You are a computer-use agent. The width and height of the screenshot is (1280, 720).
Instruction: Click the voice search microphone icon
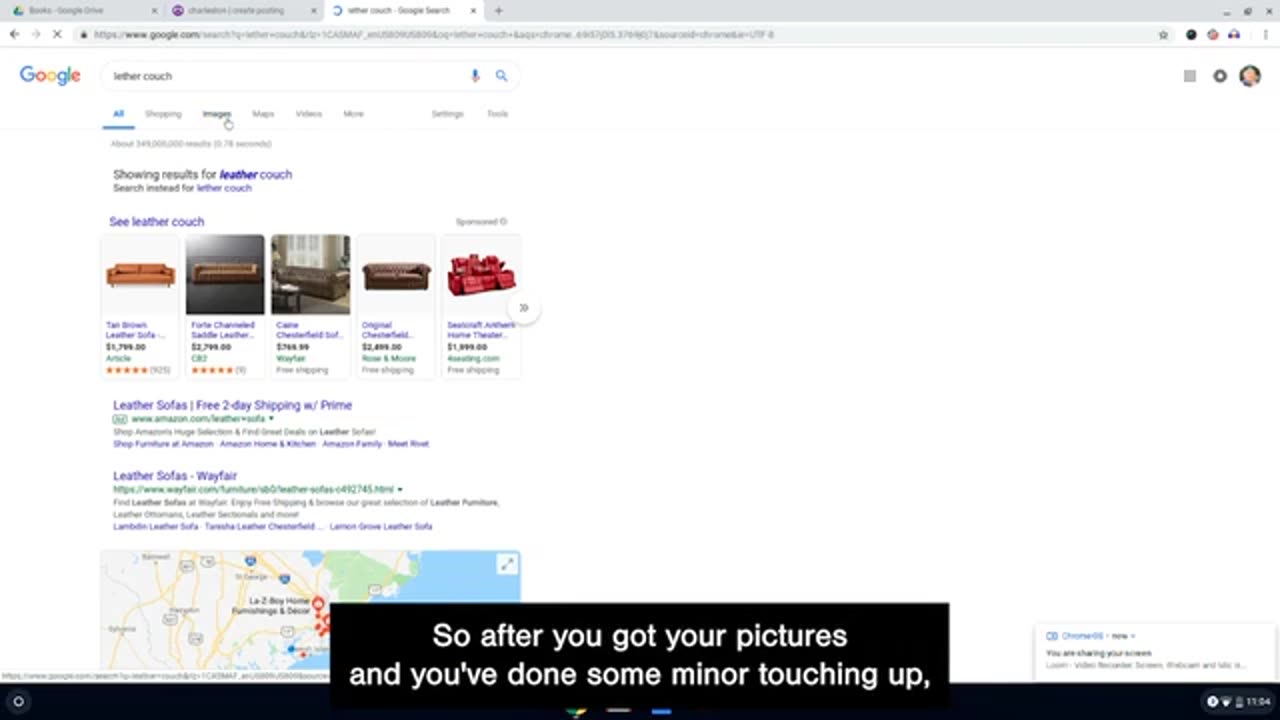(475, 76)
